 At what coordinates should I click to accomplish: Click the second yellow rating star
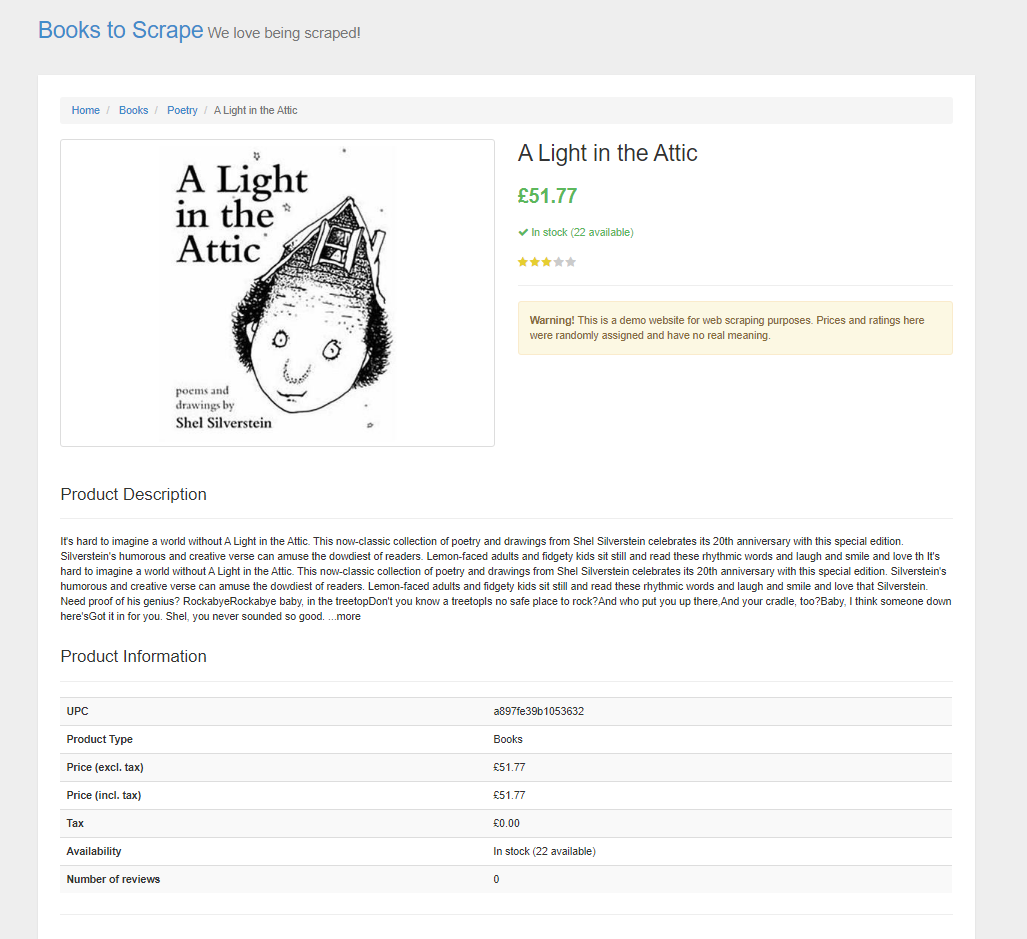click(x=535, y=262)
